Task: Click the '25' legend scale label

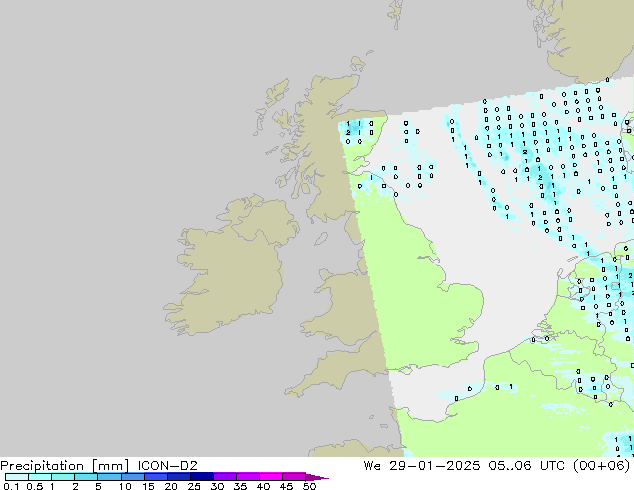Action: tap(194, 486)
